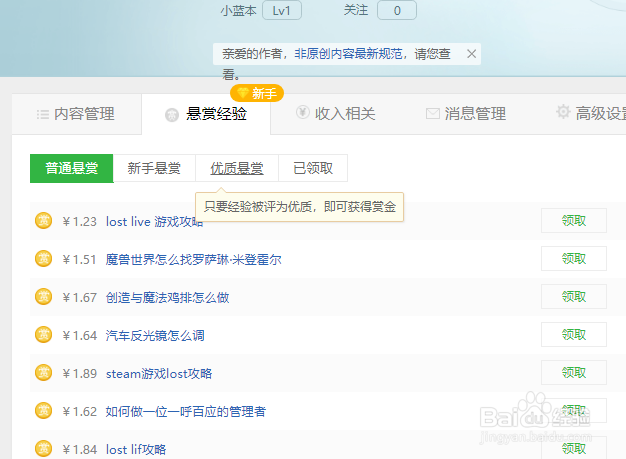Click the reward icon beside 悬赏经验
The image size is (626, 459).
click(172, 115)
